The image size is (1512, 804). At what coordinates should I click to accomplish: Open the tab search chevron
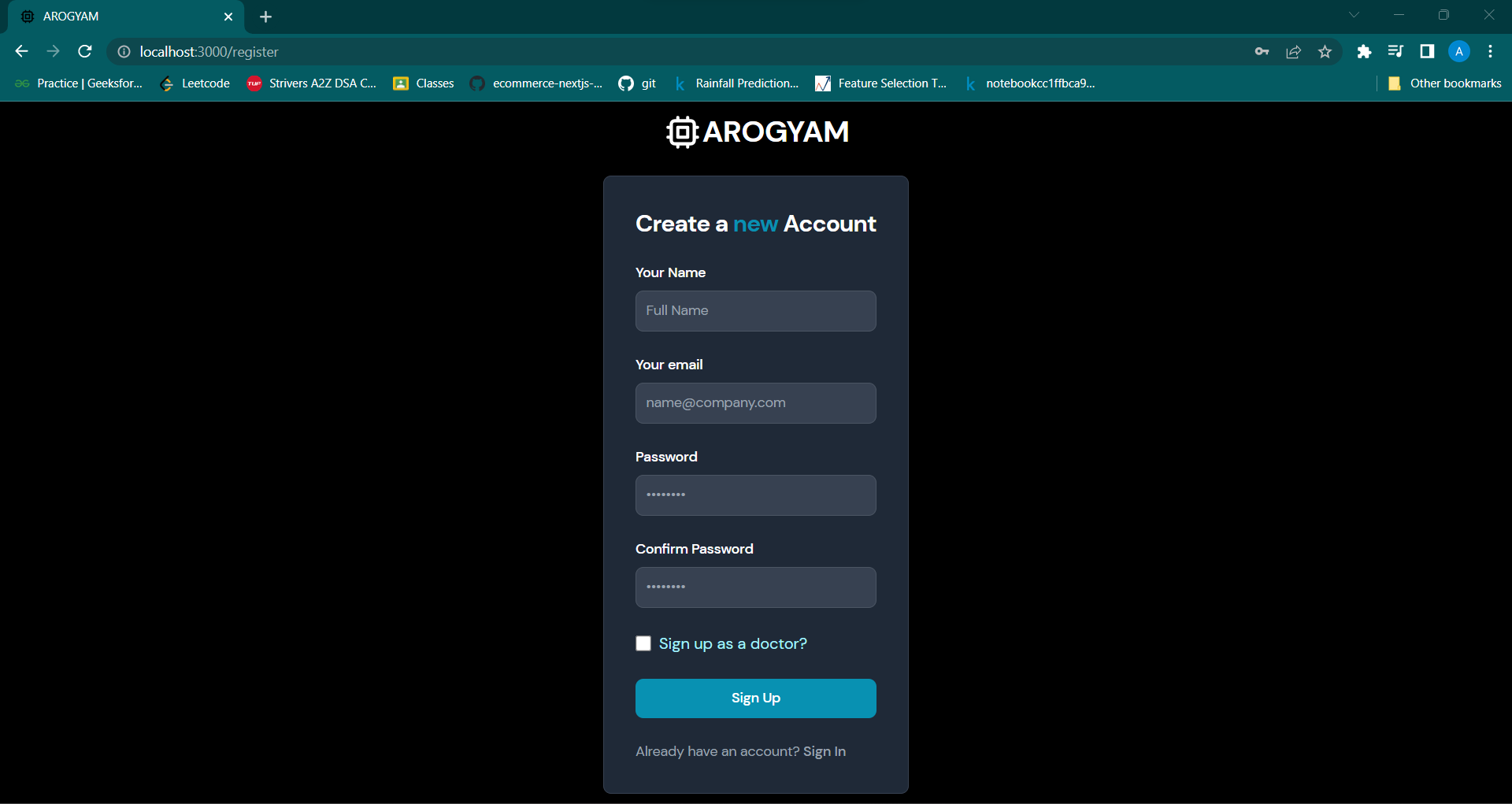coord(1354,14)
